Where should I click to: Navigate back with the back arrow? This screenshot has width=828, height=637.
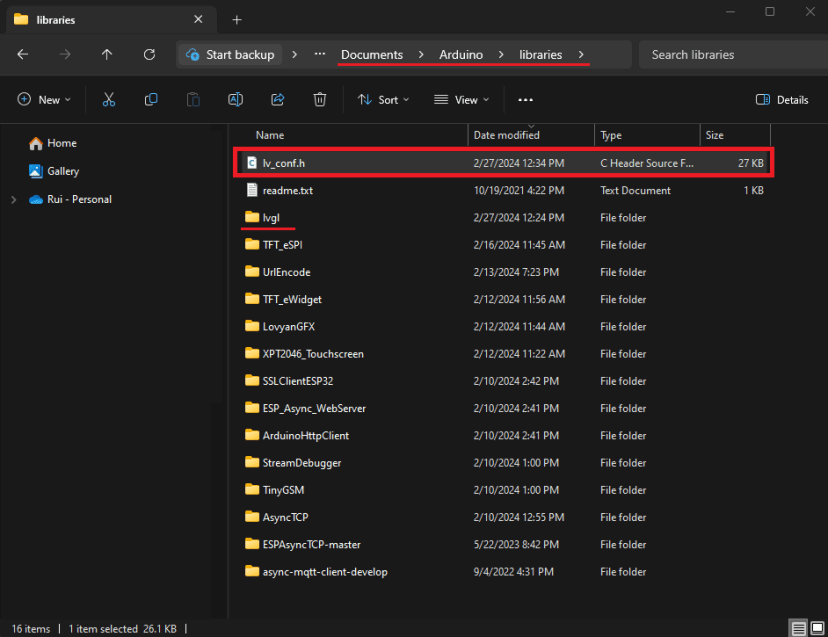[23, 55]
